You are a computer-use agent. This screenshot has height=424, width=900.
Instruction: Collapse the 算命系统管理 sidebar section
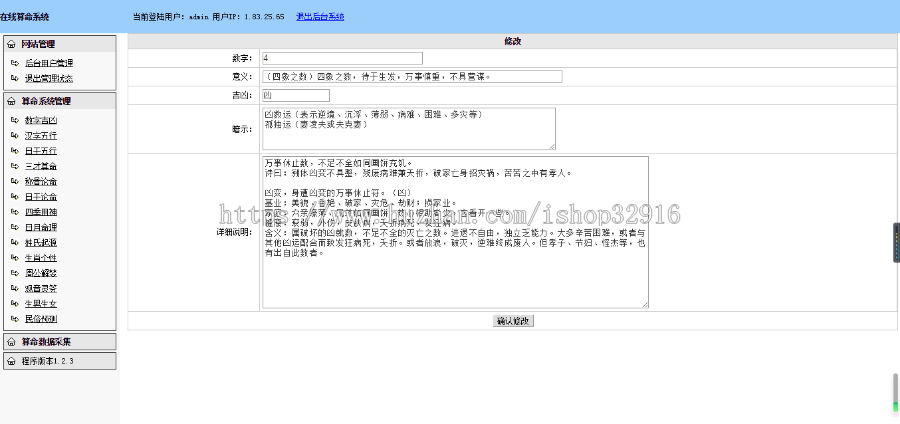[x=46, y=101]
